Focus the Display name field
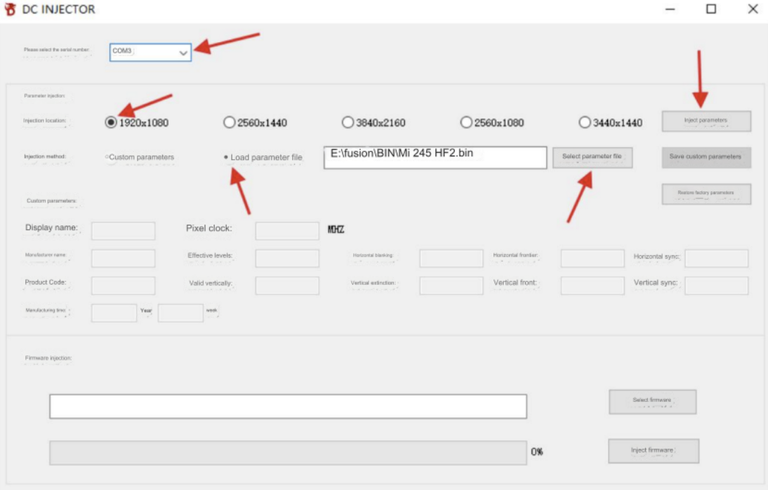Viewport: 768px width, 490px height. [x=123, y=231]
